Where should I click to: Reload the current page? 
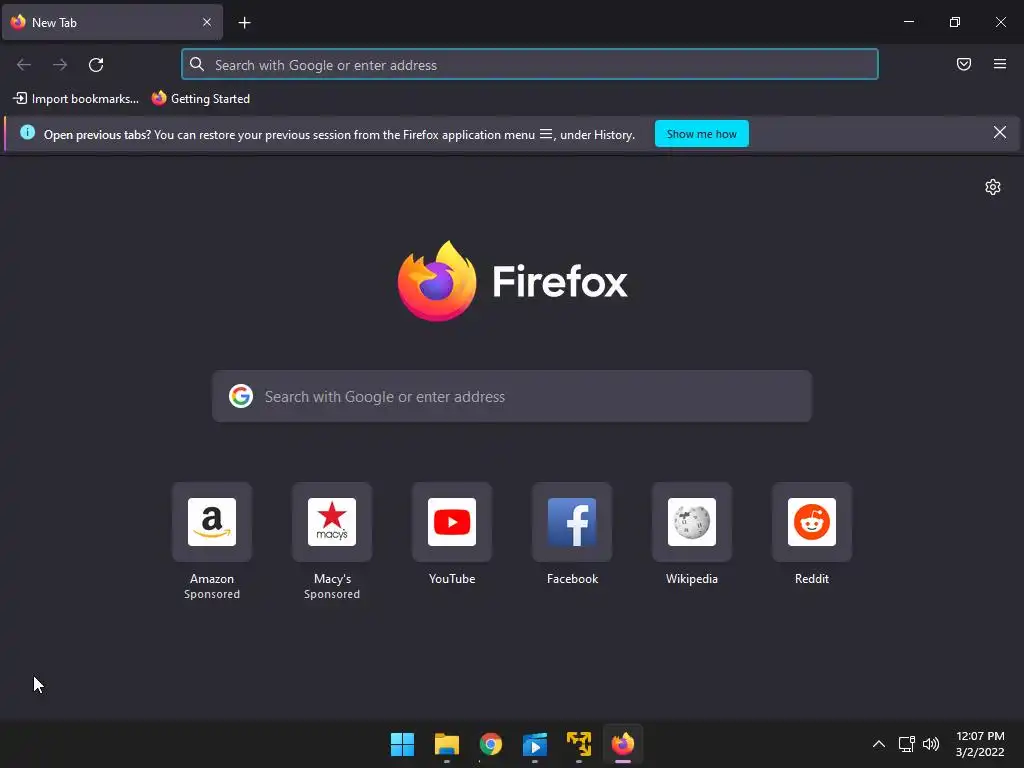[x=96, y=65]
